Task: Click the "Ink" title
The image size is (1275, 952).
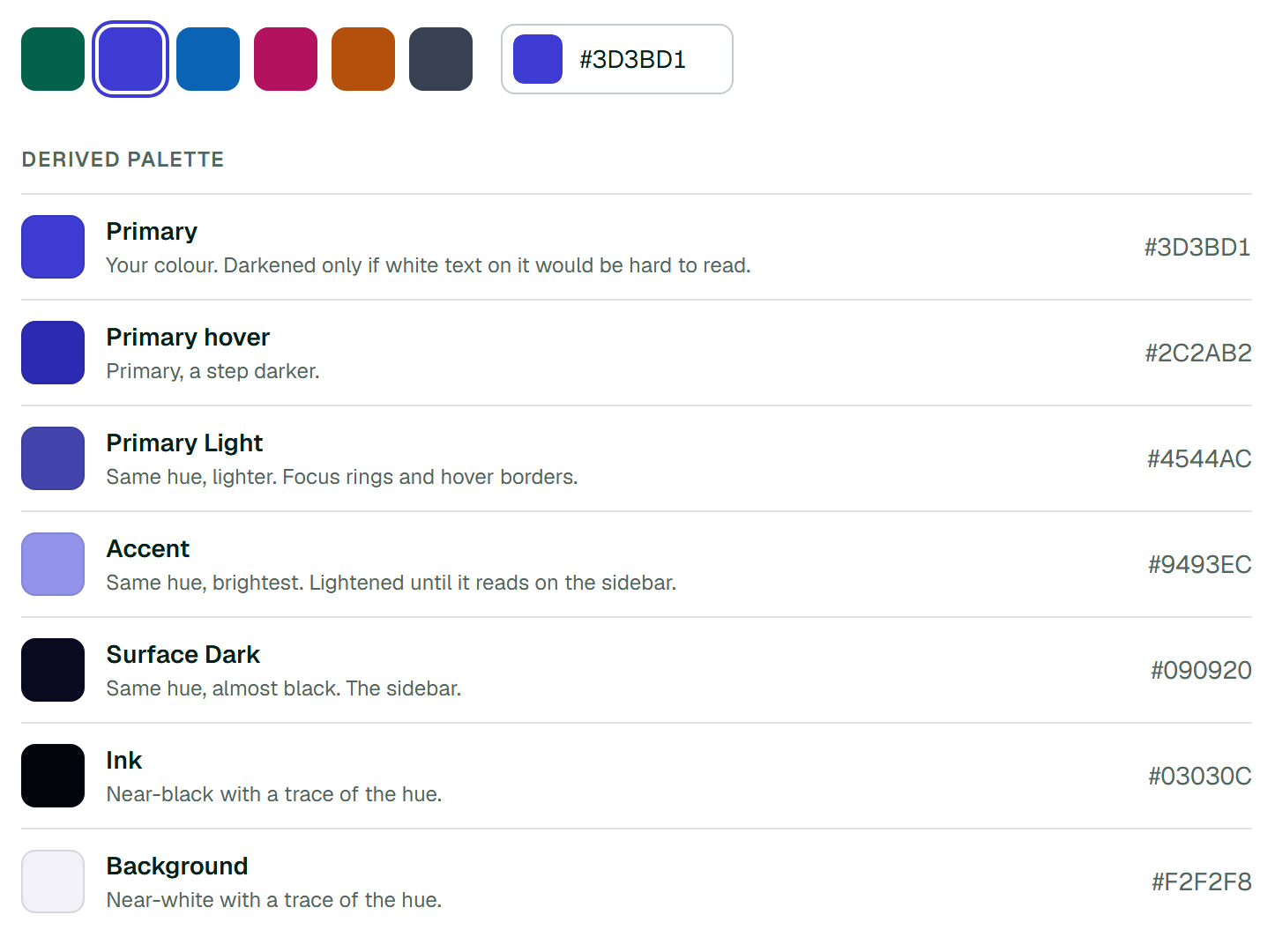Action: pos(123,761)
